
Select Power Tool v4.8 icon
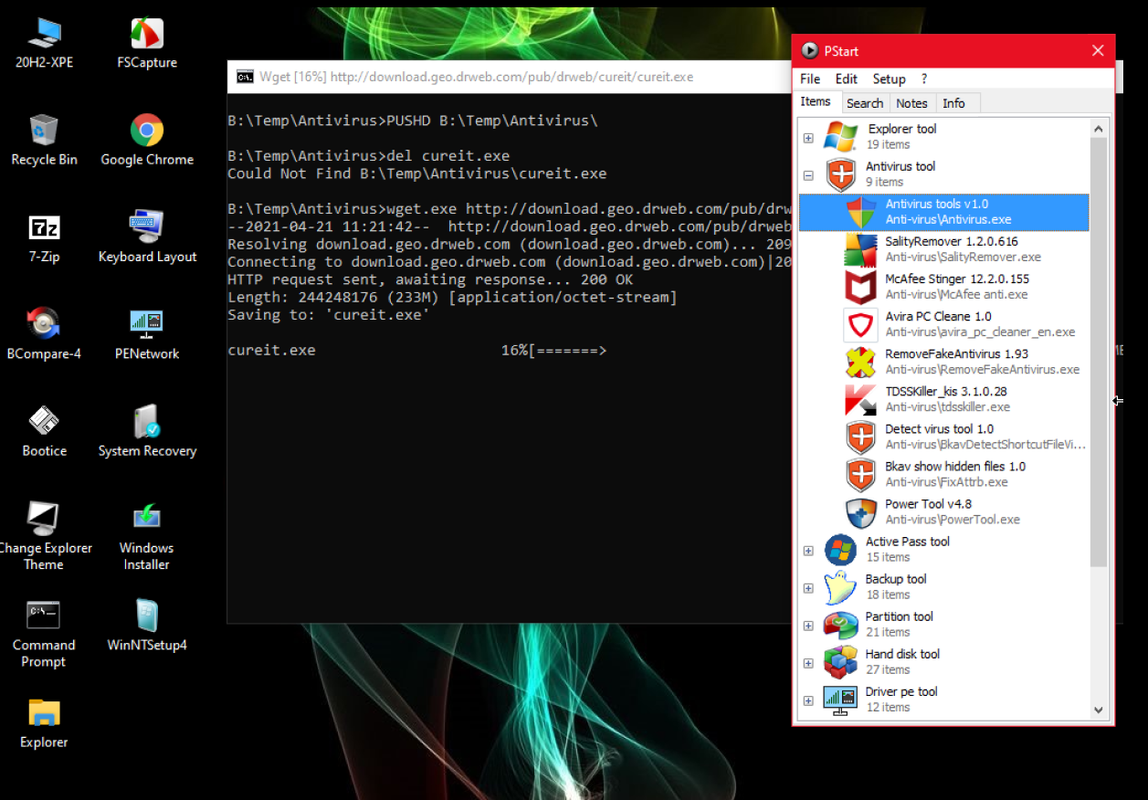(860, 512)
